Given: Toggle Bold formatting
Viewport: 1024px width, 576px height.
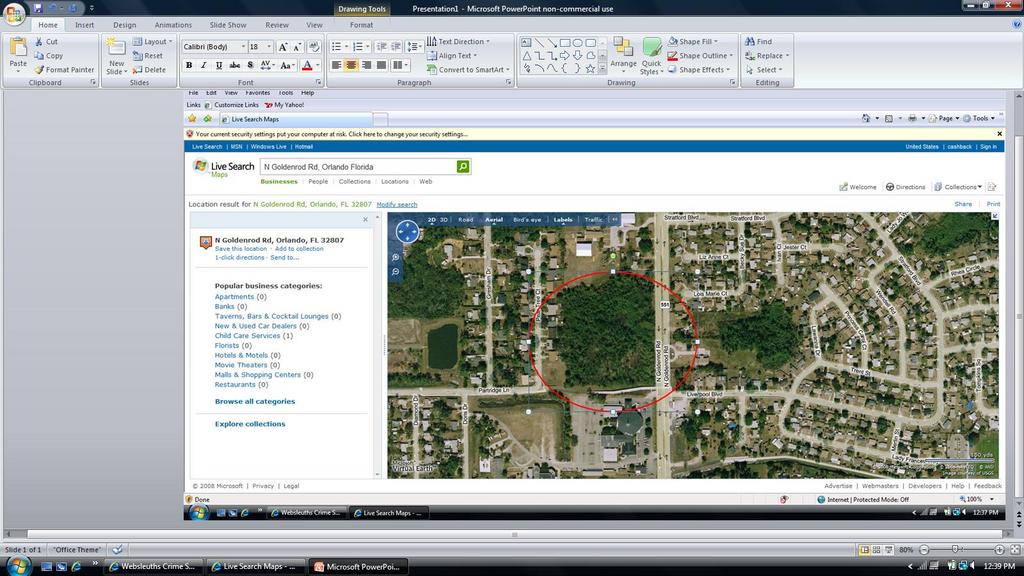Looking at the screenshot, I should pos(188,65).
